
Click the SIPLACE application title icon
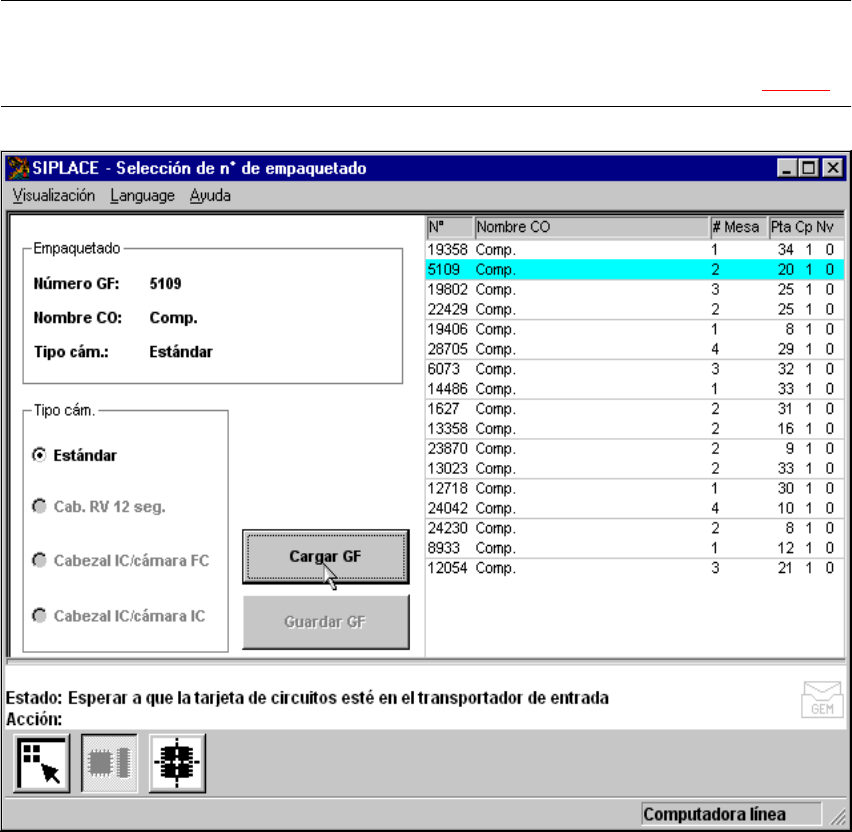18,168
